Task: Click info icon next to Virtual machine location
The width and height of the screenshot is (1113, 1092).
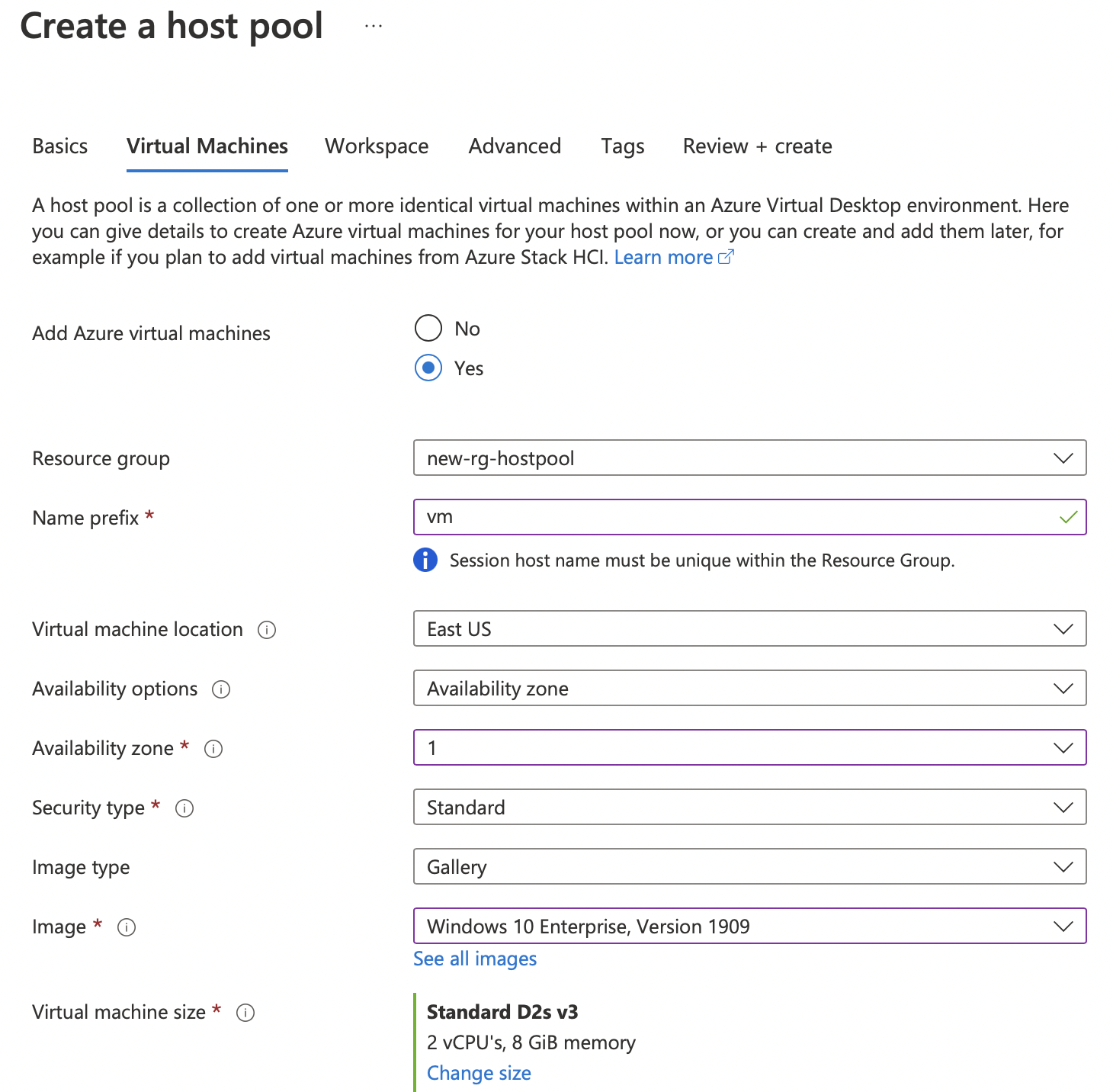Action: pyautogui.click(x=267, y=630)
